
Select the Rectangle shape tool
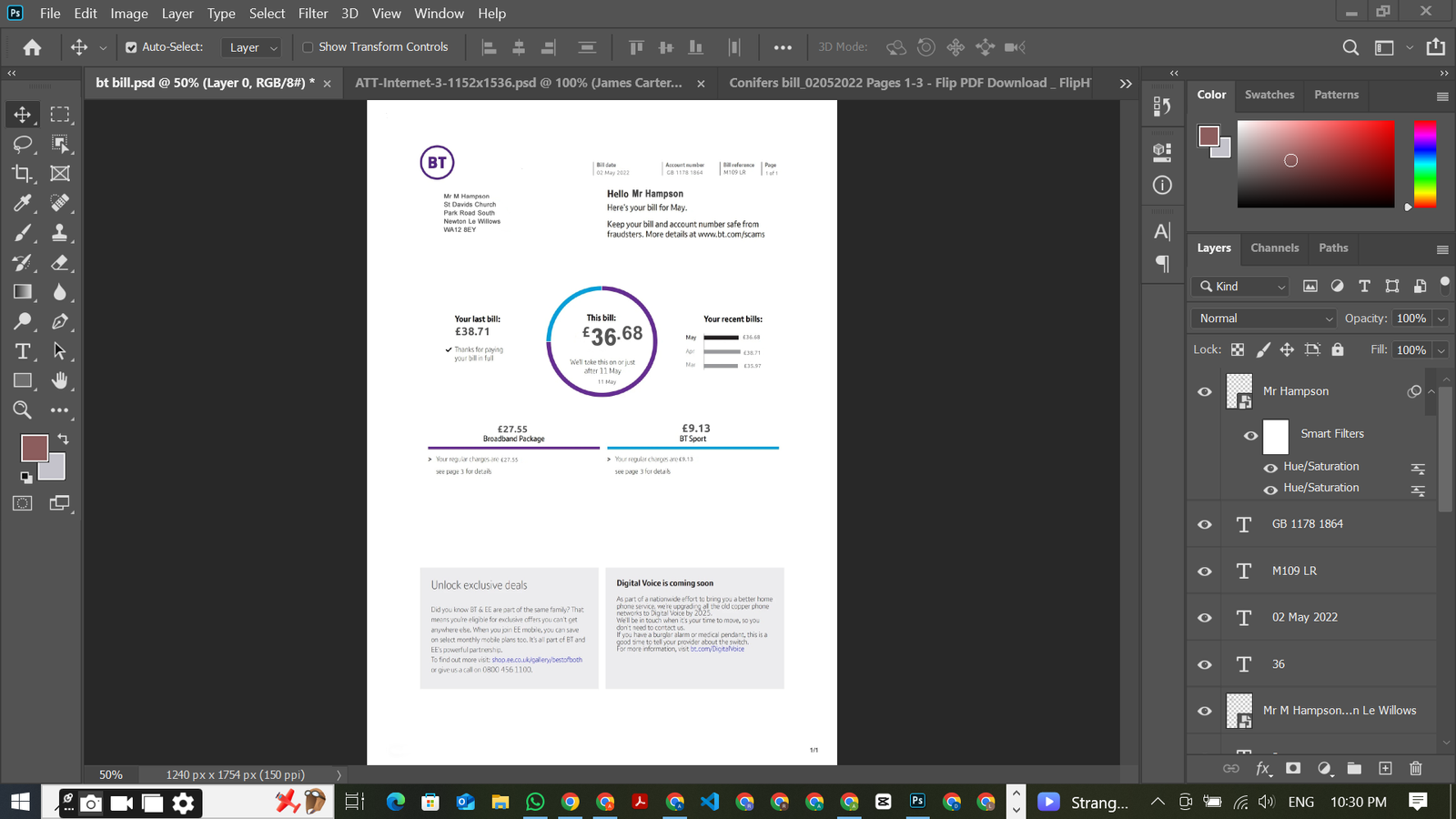coord(23,380)
